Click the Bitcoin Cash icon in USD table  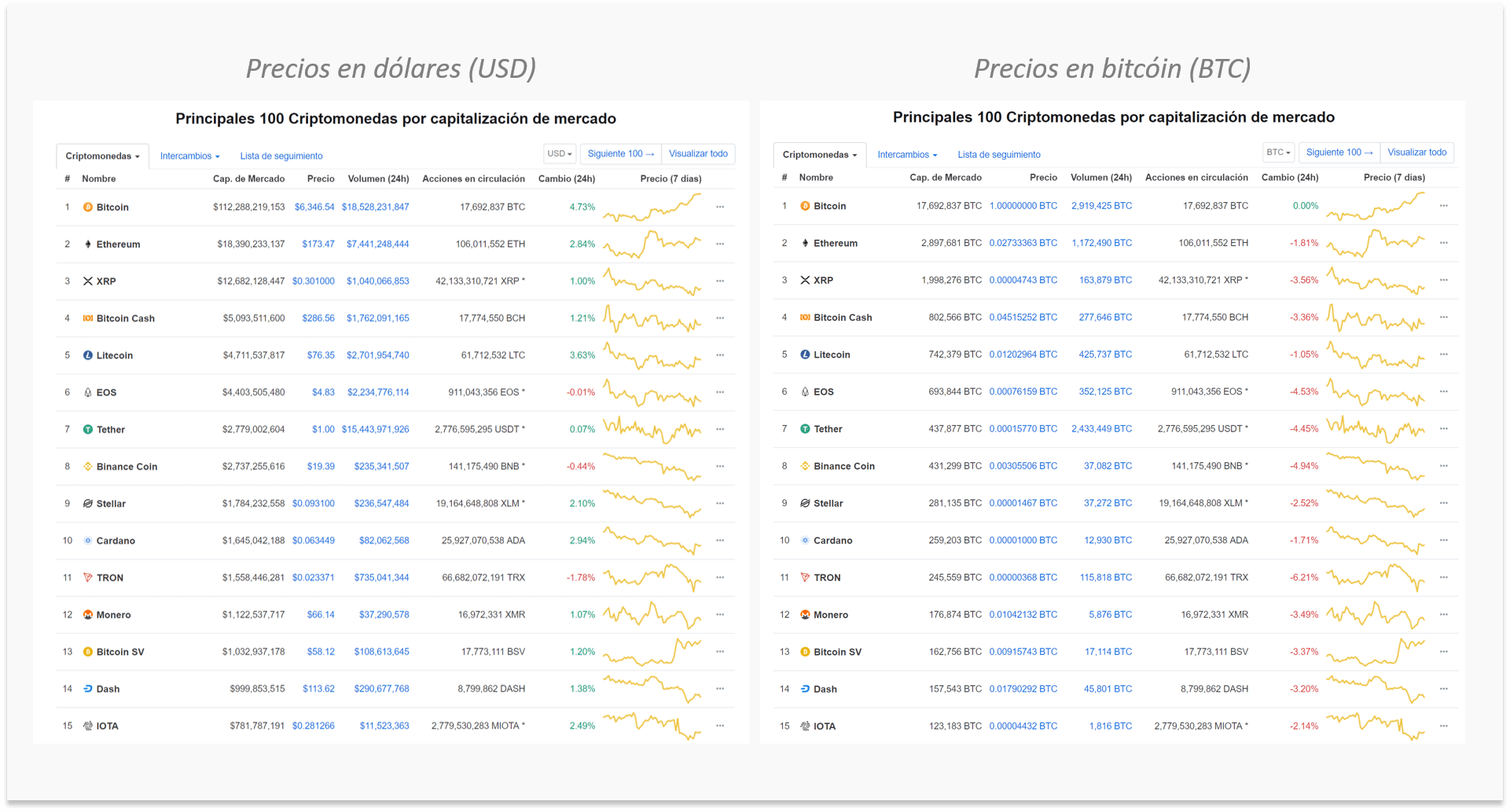click(x=88, y=318)
